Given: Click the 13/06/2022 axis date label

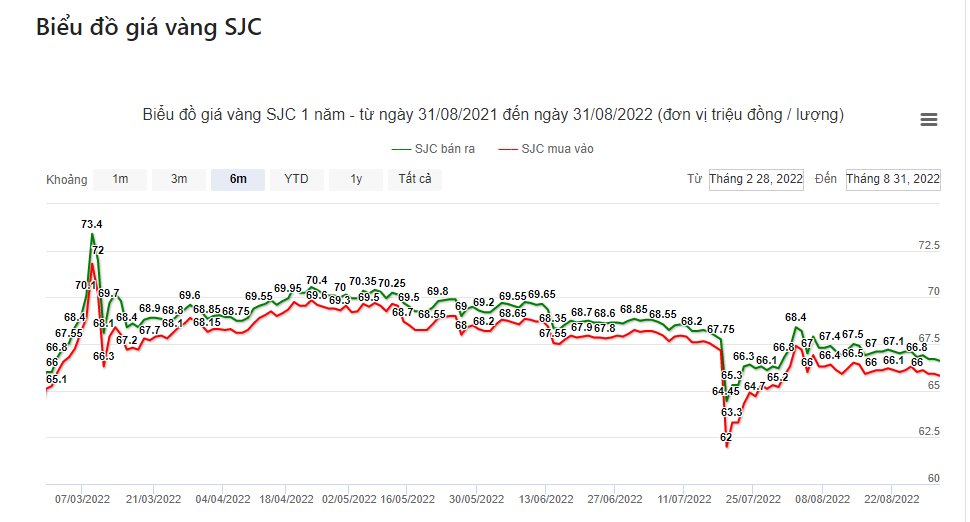Looking at the screenshot, I should (x=546, y=499).
